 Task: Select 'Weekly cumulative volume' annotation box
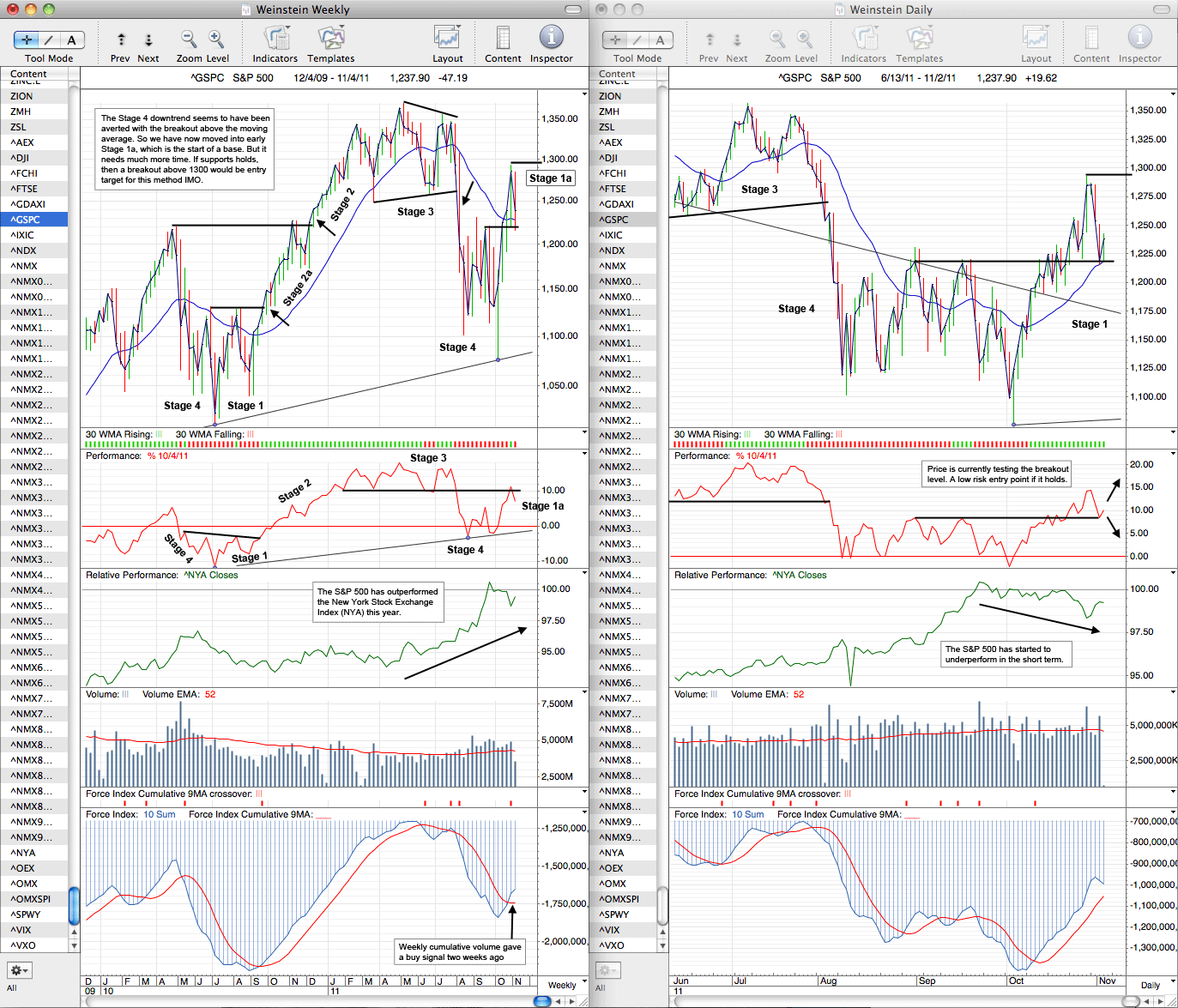click(x=459, y=952)
